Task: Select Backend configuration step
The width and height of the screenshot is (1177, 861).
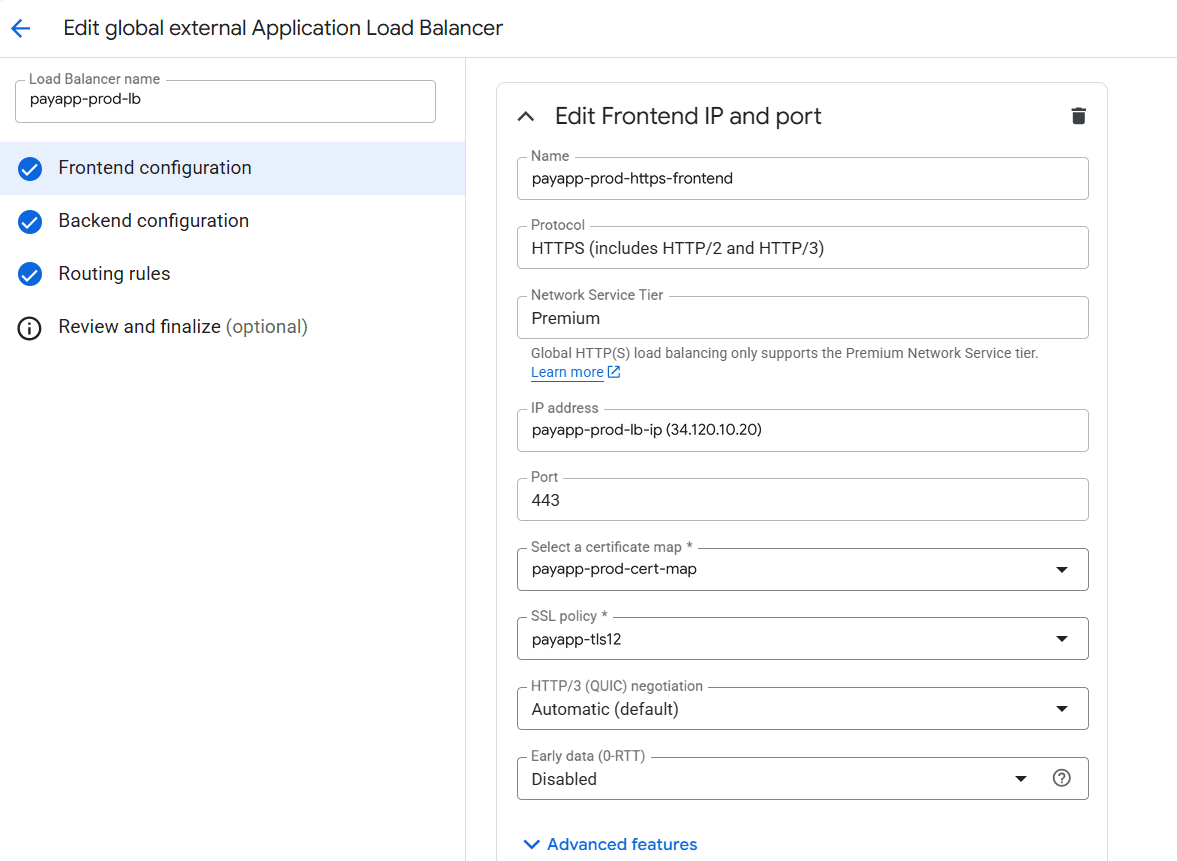Action: pyautogui.click(x=232, y=221)
